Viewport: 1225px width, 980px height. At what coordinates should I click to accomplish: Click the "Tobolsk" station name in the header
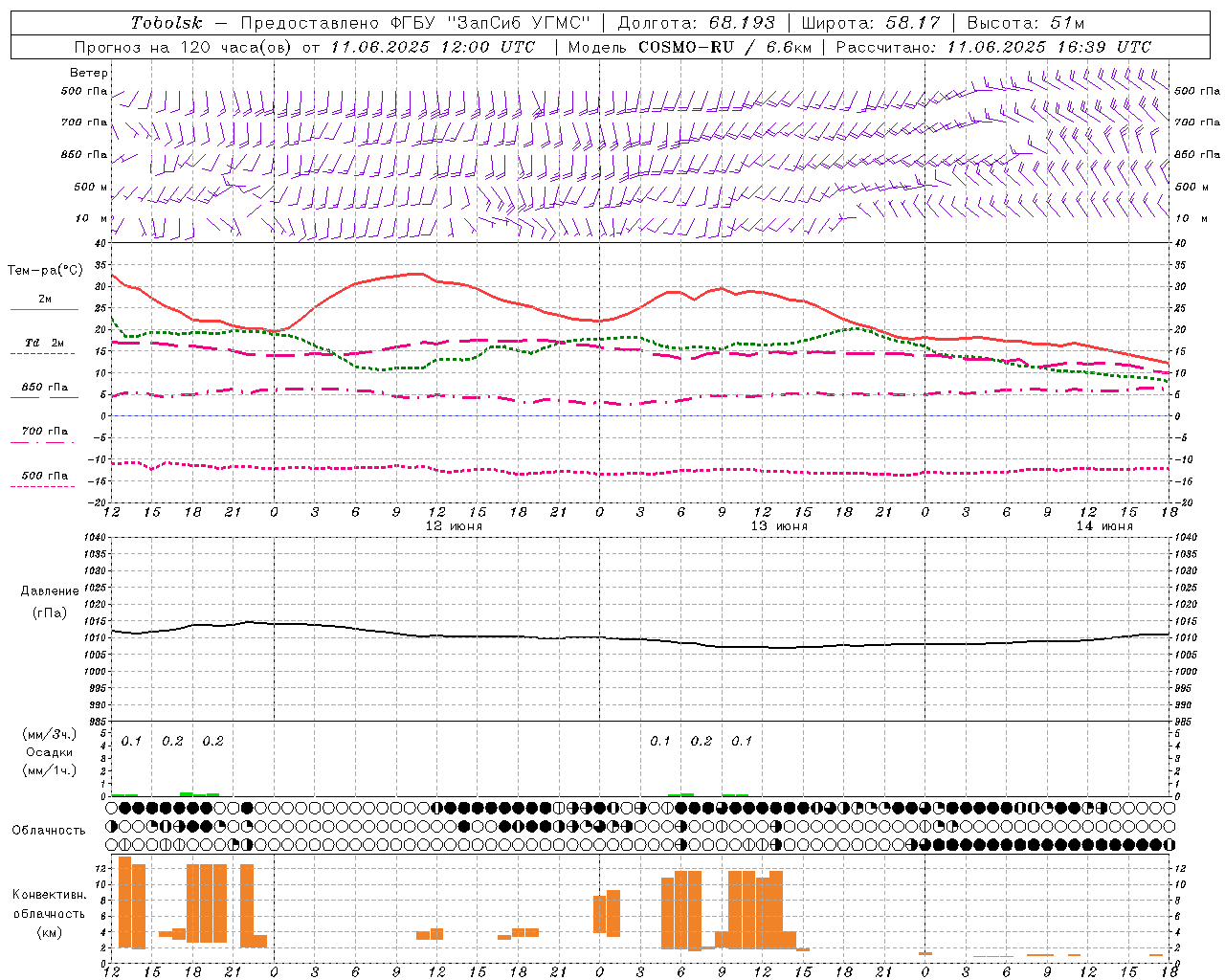point(167,23)
